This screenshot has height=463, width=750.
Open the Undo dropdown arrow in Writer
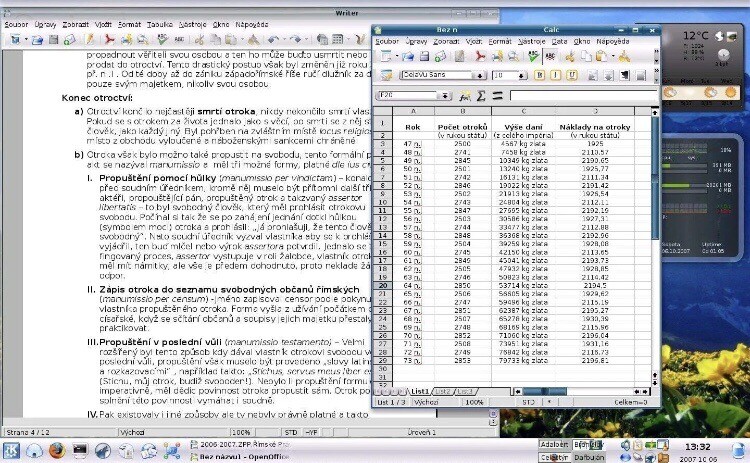284,40
